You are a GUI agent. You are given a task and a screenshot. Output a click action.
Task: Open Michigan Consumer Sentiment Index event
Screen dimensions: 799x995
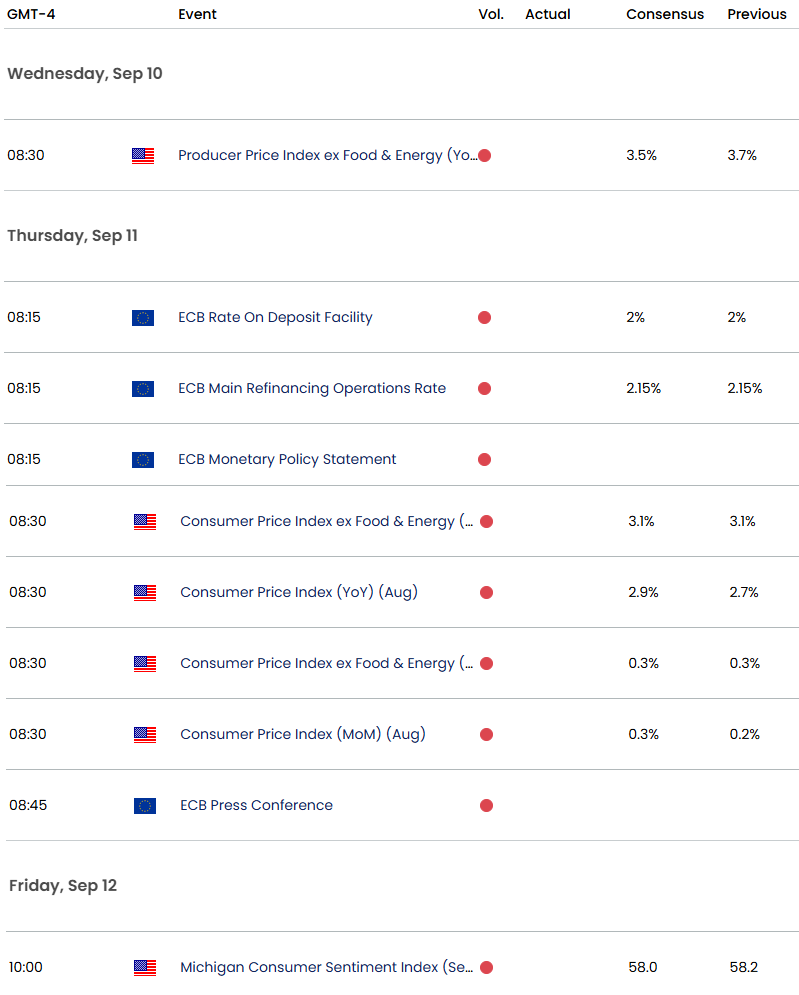[326, 967]
